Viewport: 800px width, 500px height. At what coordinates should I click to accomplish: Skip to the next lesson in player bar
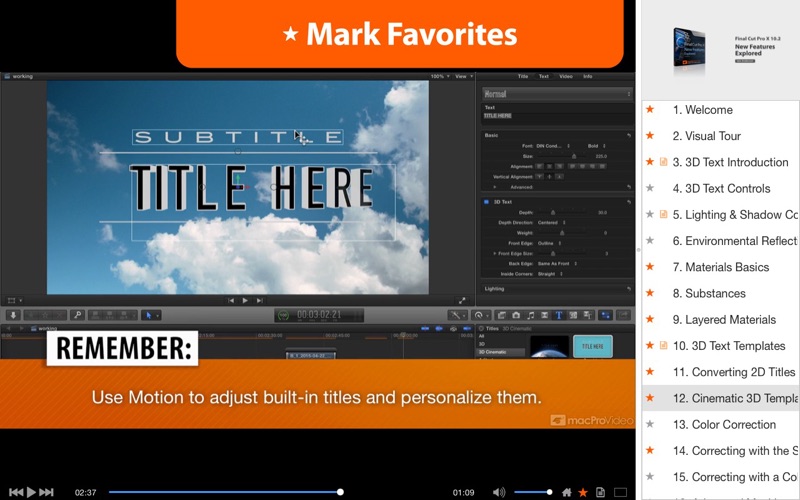46,492
